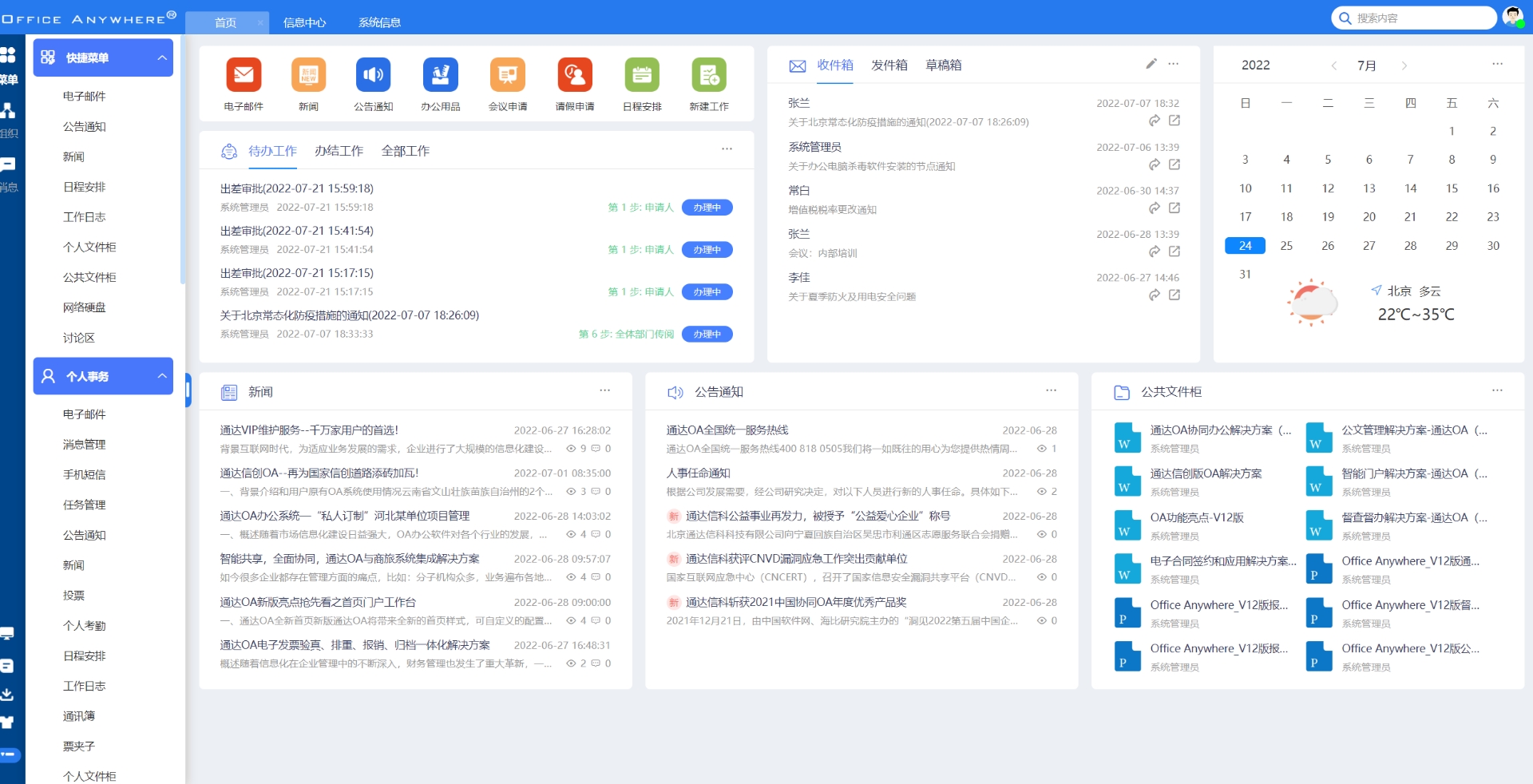Screen dimensions: 1533x784
Task: Click the 请假申请 shortcut icon
Action: (575, 75)
